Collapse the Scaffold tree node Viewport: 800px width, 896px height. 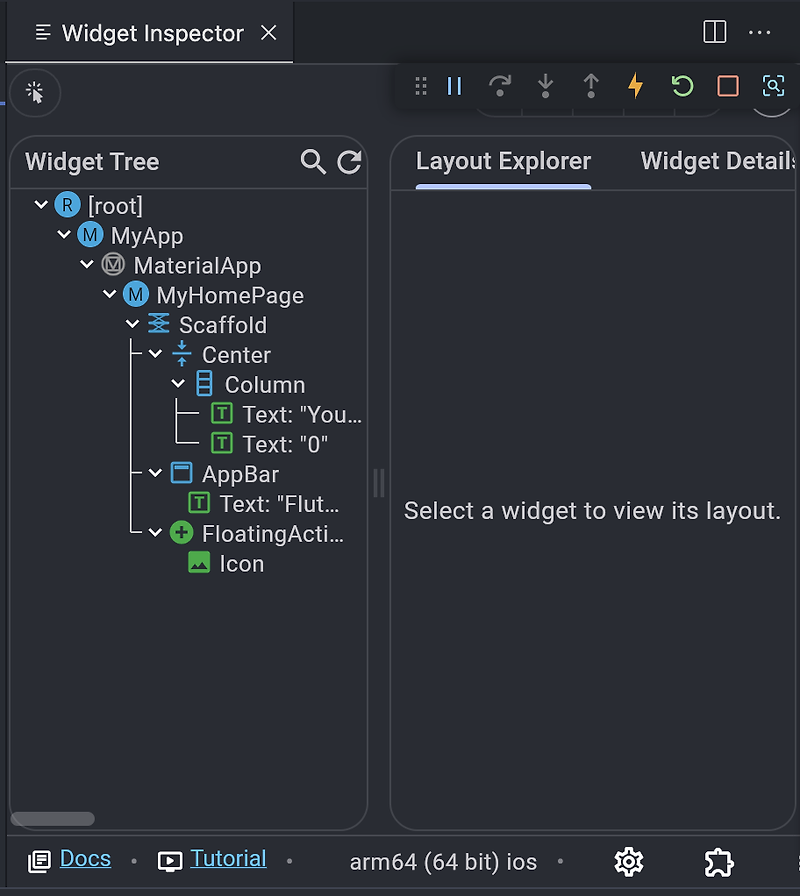click(133, 325)
